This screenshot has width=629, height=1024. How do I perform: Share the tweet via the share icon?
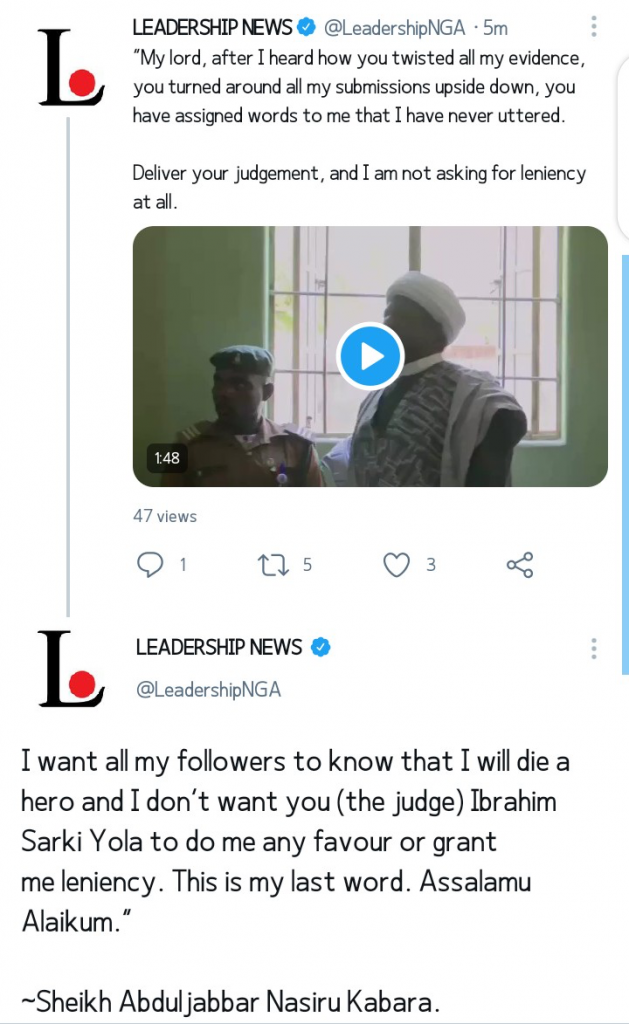tap(520, 565)
